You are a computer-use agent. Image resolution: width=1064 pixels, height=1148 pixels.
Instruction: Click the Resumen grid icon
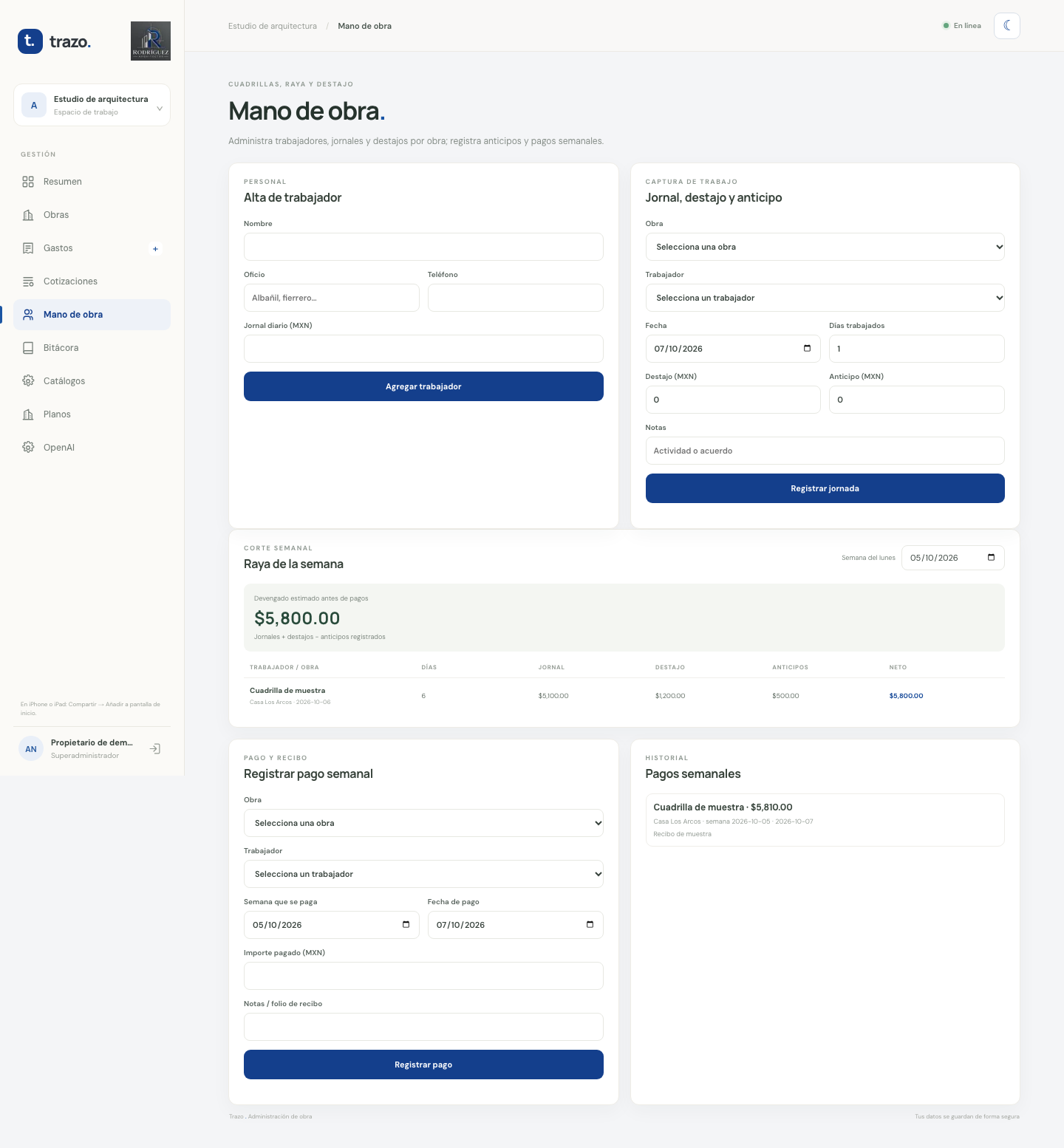pos(28,182)
